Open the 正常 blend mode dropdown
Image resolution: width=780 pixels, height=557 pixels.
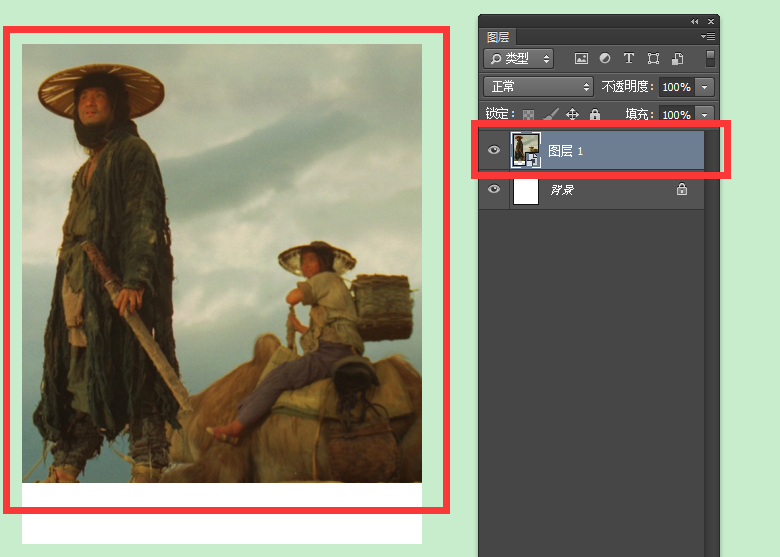click(x=538, y=87)
